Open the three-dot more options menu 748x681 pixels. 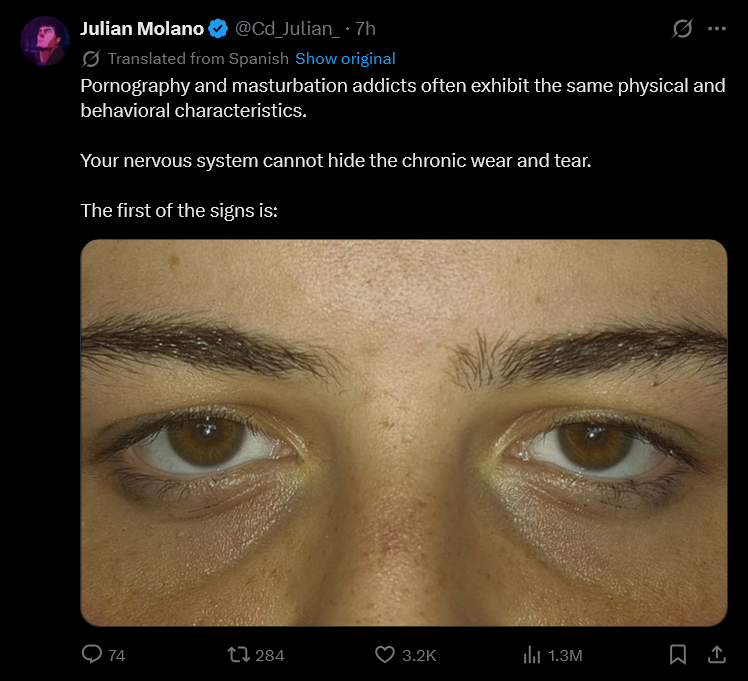717,29
